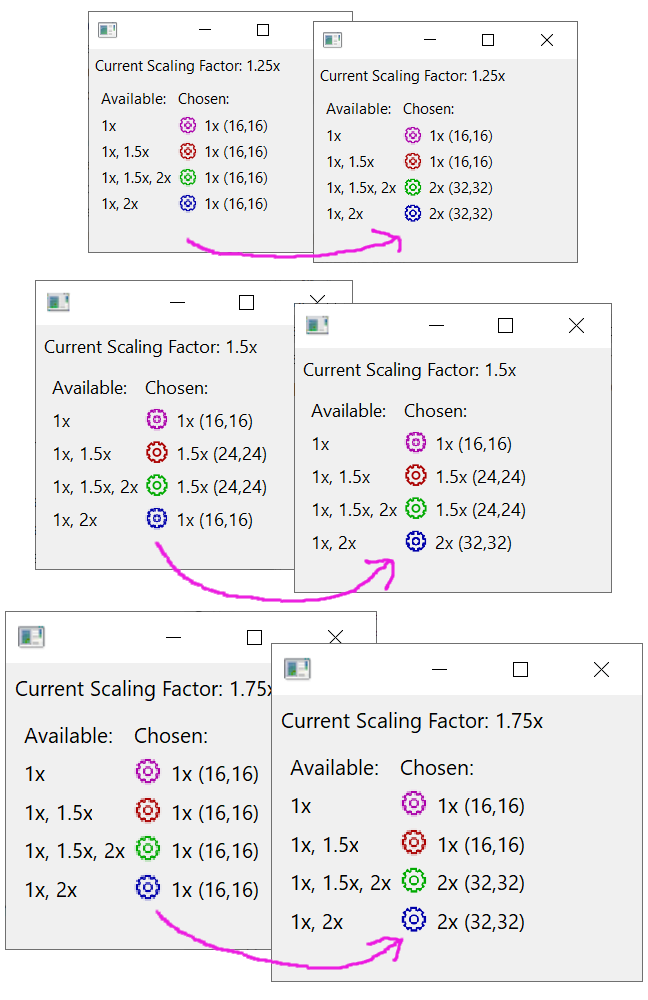This screenshot has height=1000, width=648.
Task: Click the application icon in the top-left window title bar
Action: pyautogui.click(x=106, y=31)
